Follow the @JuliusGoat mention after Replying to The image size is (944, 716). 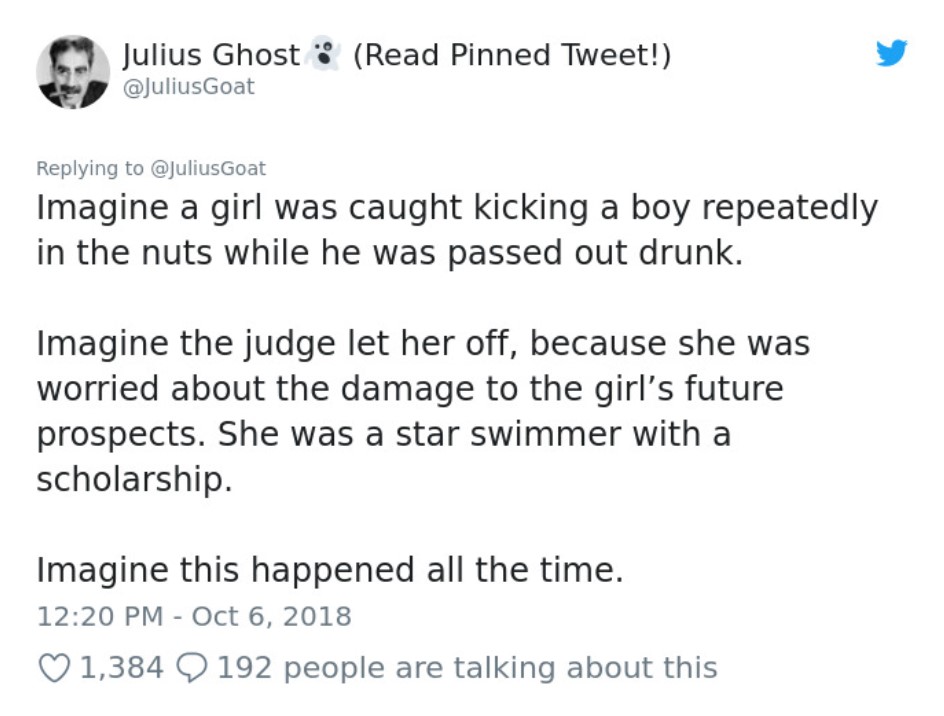click(208, 168)
